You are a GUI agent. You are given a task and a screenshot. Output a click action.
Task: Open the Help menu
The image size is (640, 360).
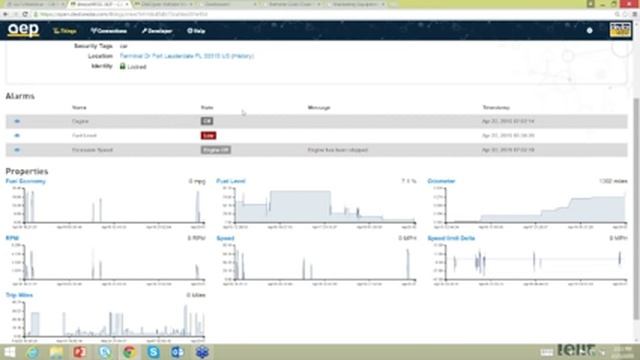pyautogui.click(x=196, y=31)
